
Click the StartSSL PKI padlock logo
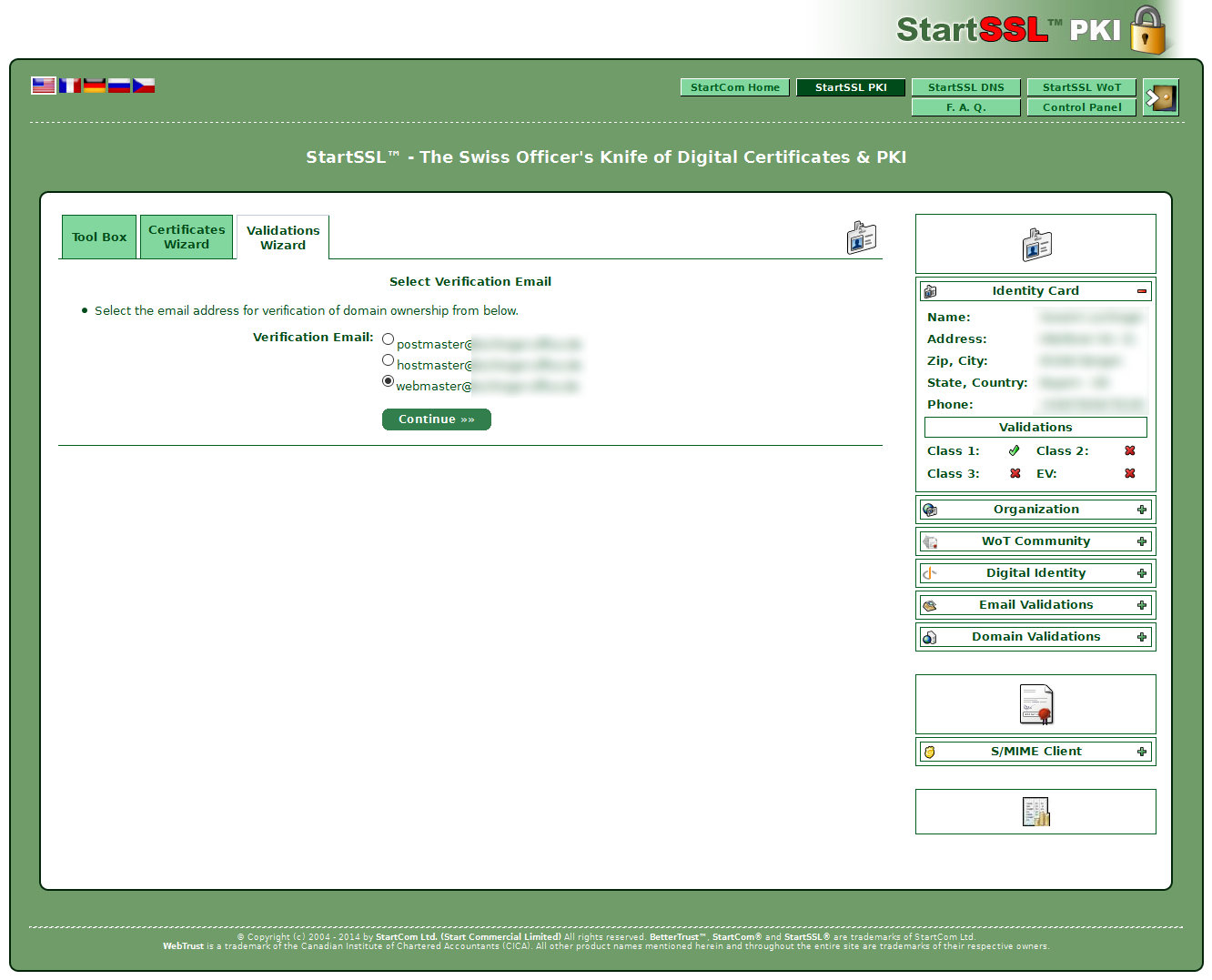1147,30
